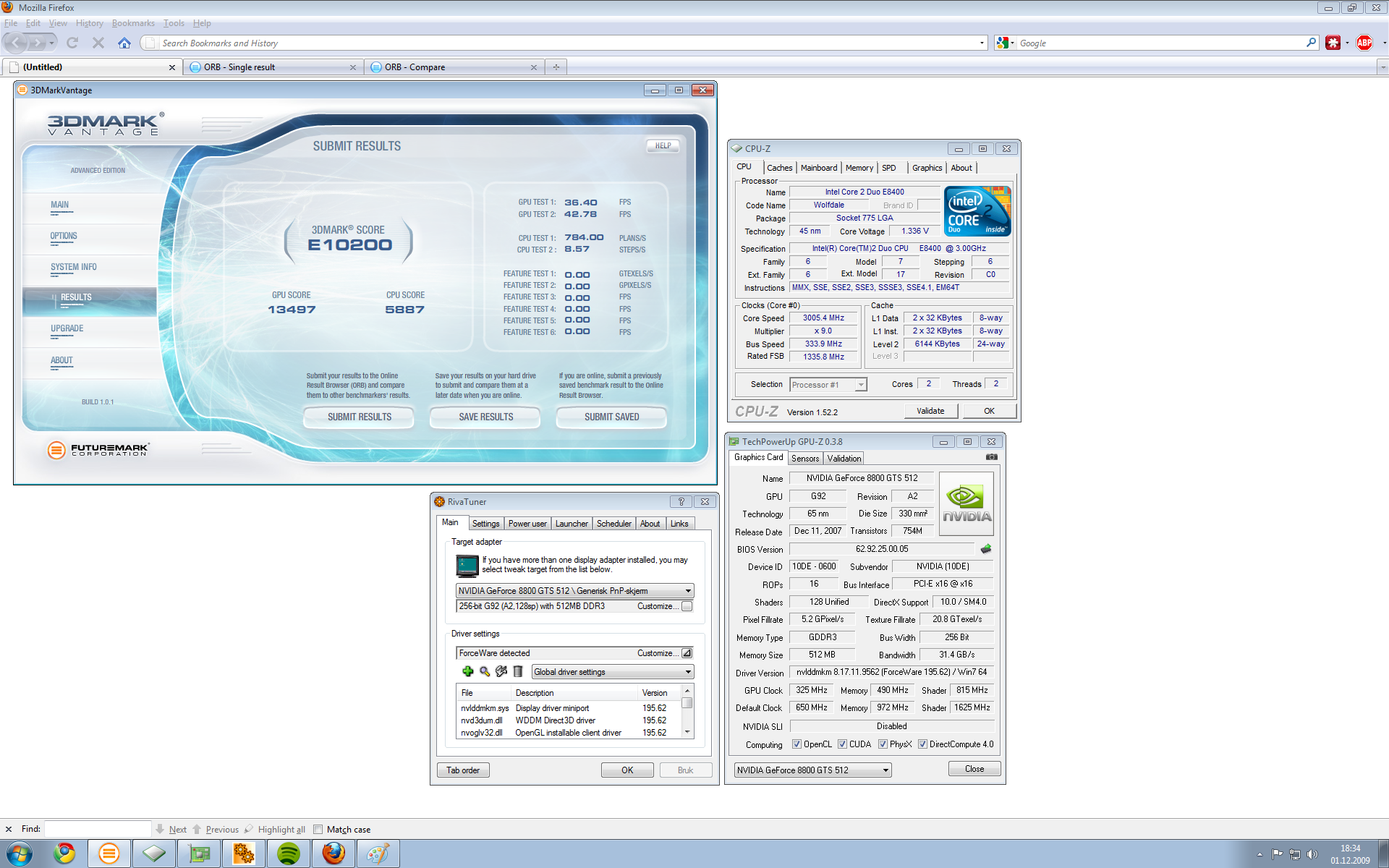Viewport: 1389px width, 868px height.
Task: Open Spotify from the taskbar
Action: (x=289, y=854)
